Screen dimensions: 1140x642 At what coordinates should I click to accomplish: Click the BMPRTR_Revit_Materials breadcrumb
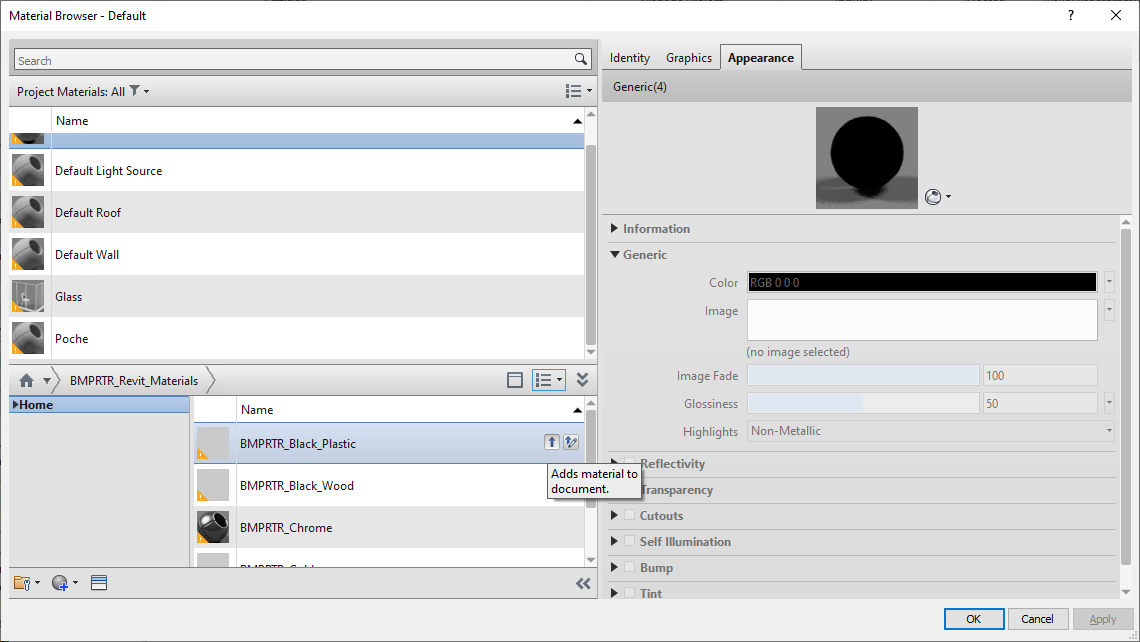(x=134, y=380)
